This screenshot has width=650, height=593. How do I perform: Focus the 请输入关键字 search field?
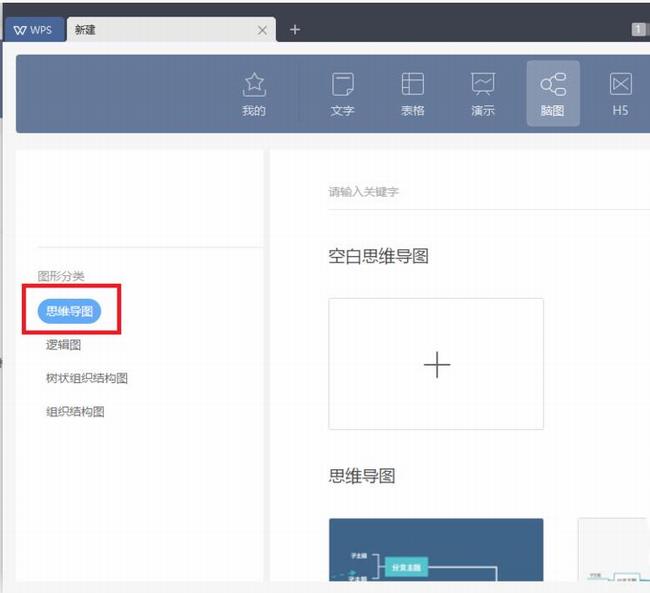(x=489, y=192)
